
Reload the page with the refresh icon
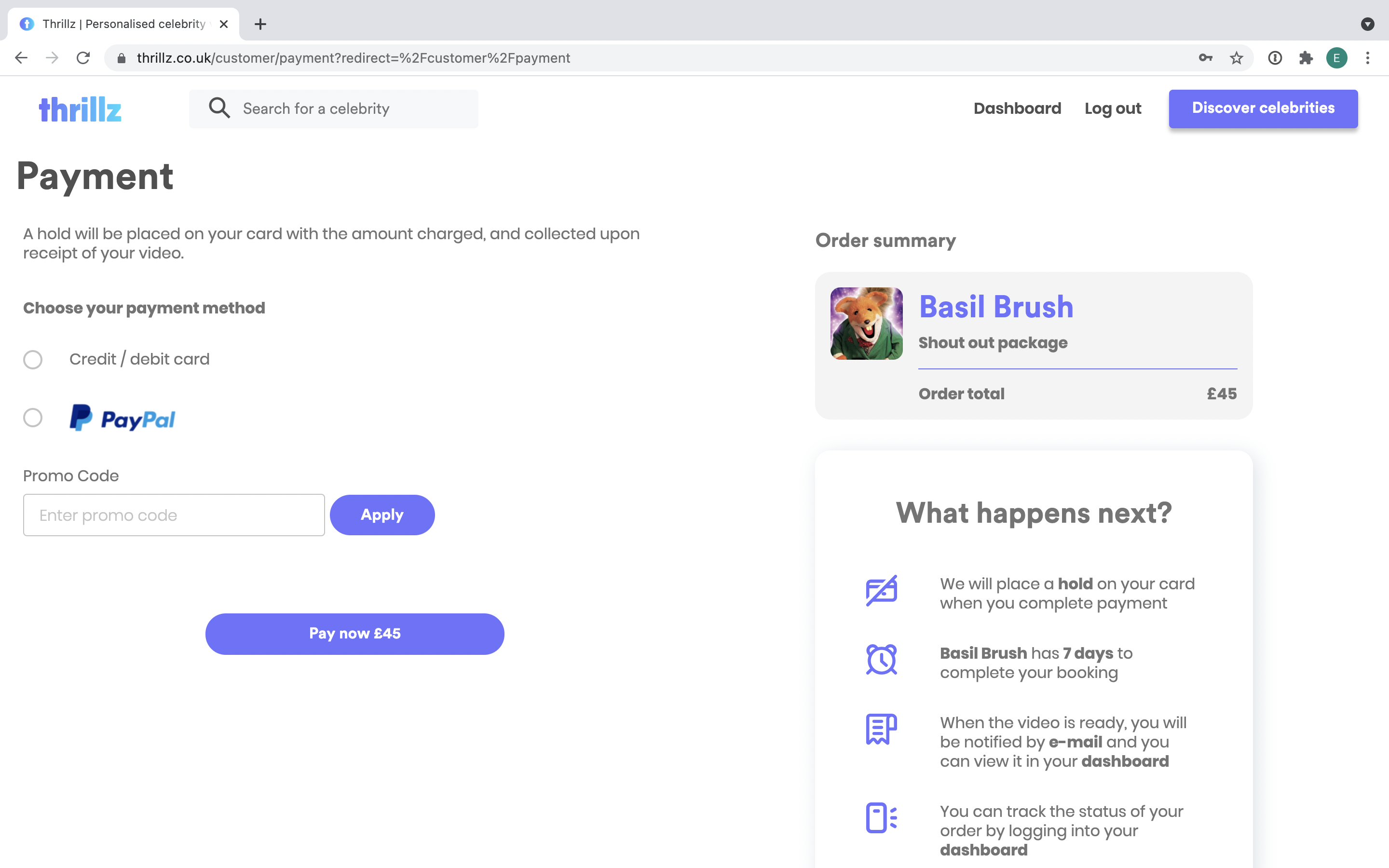(83, 58)
